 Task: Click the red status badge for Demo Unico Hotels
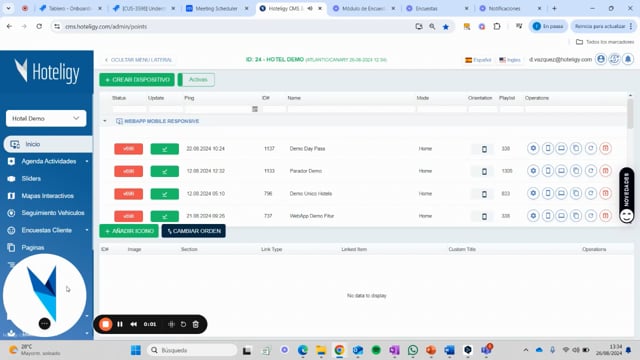129,194
